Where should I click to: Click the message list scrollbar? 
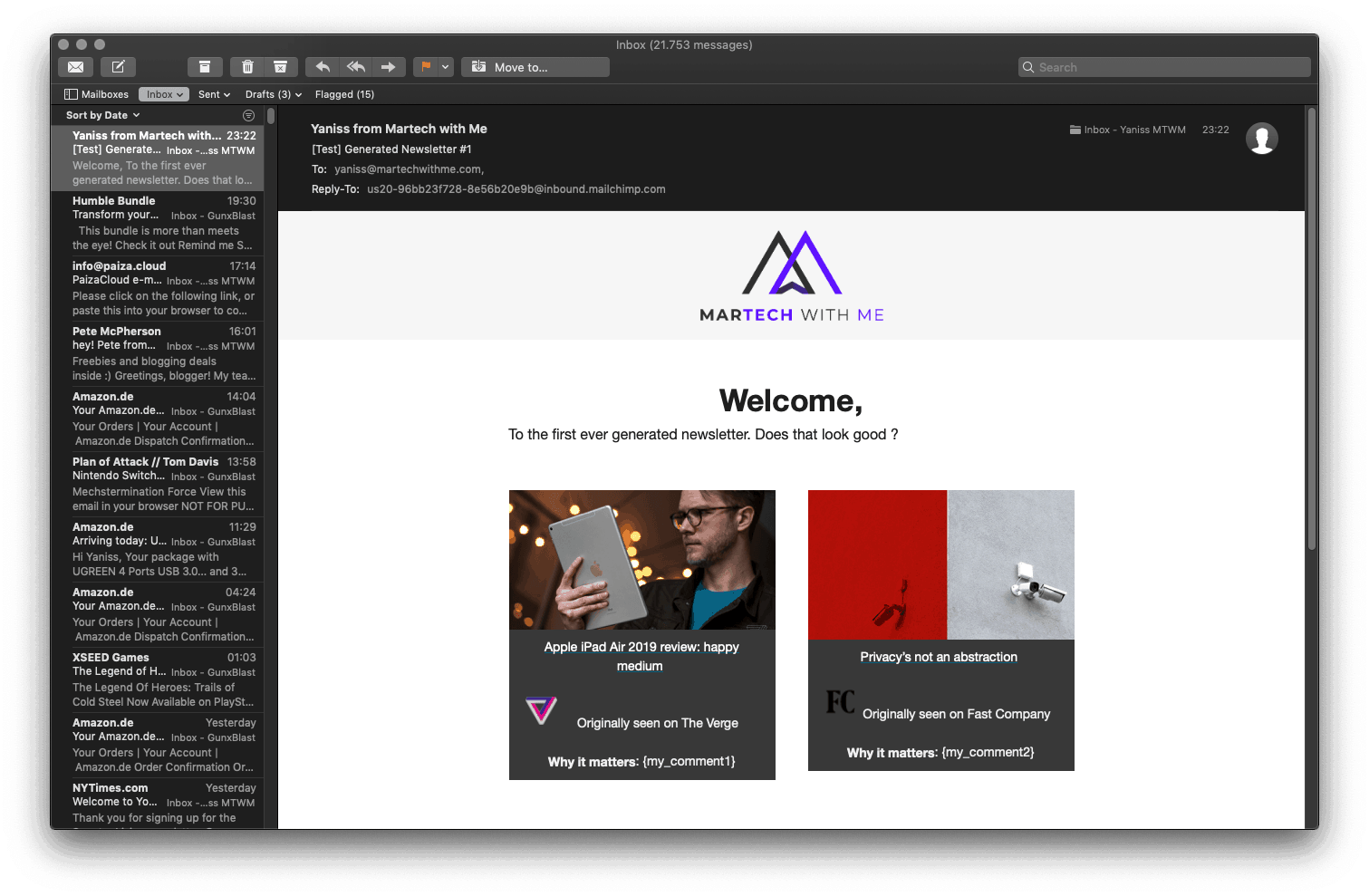coord(271,116)
